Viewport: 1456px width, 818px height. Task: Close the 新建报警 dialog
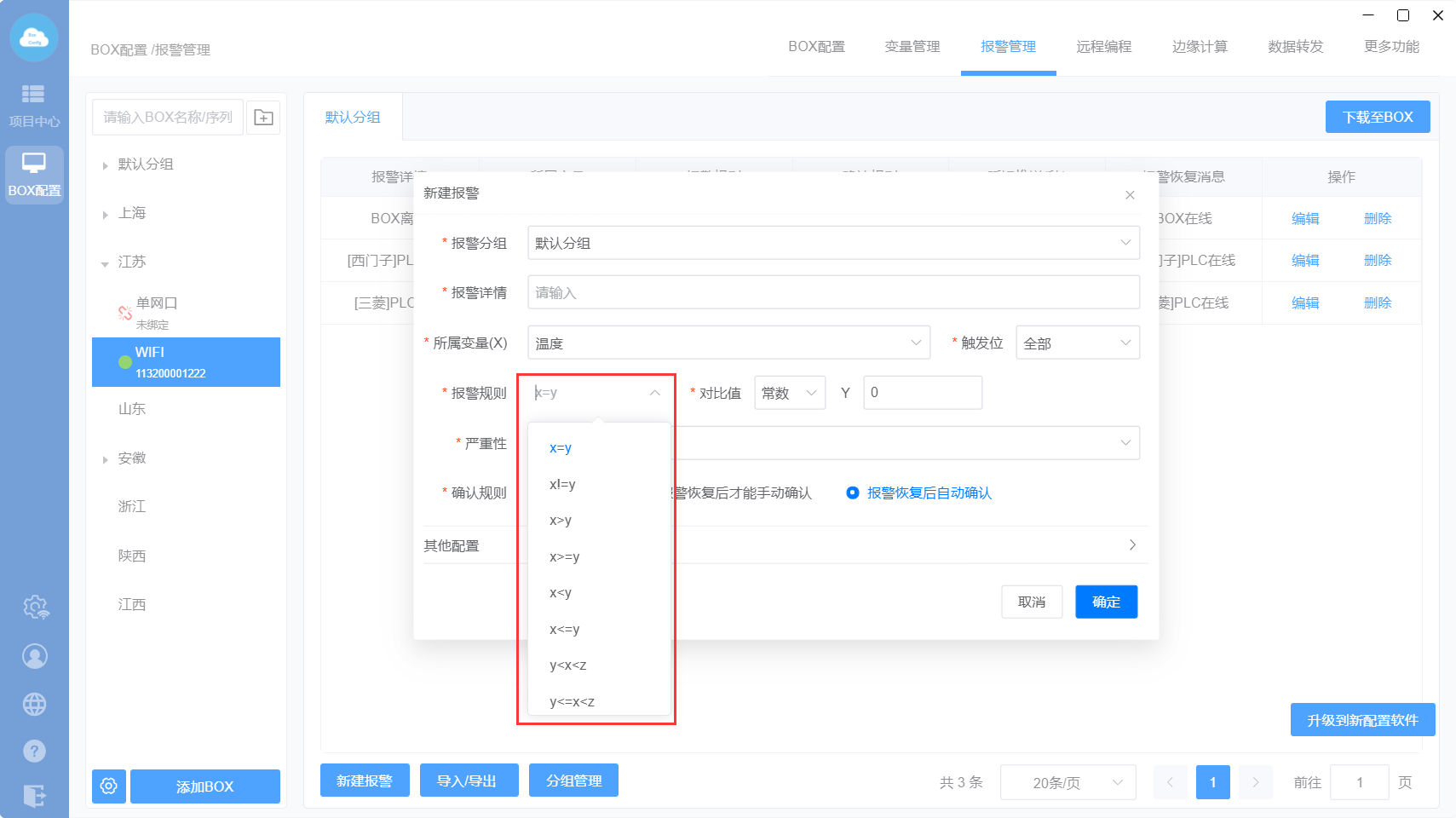(x=1130, y=195)
